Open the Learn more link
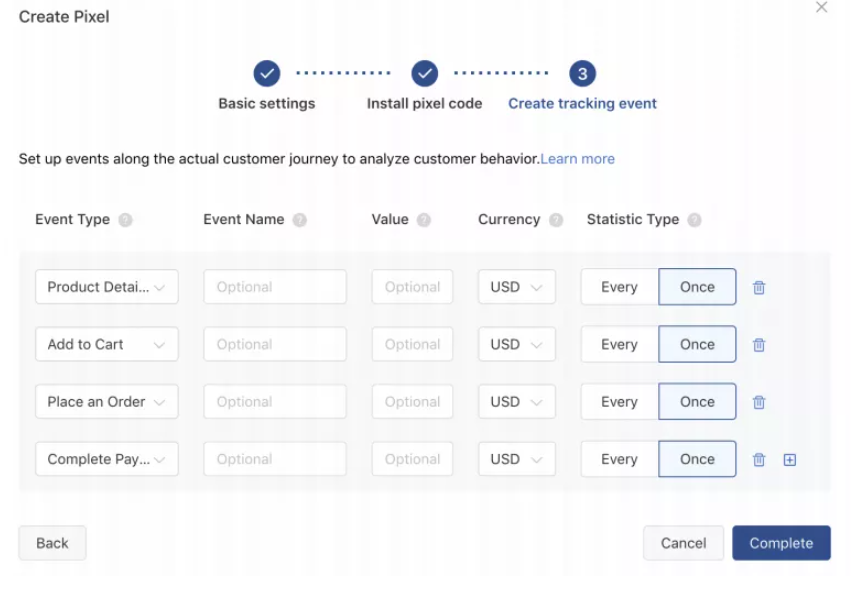The height and width of the screenshot is (599, 855). pyautogui.click(x=577, y=159)
